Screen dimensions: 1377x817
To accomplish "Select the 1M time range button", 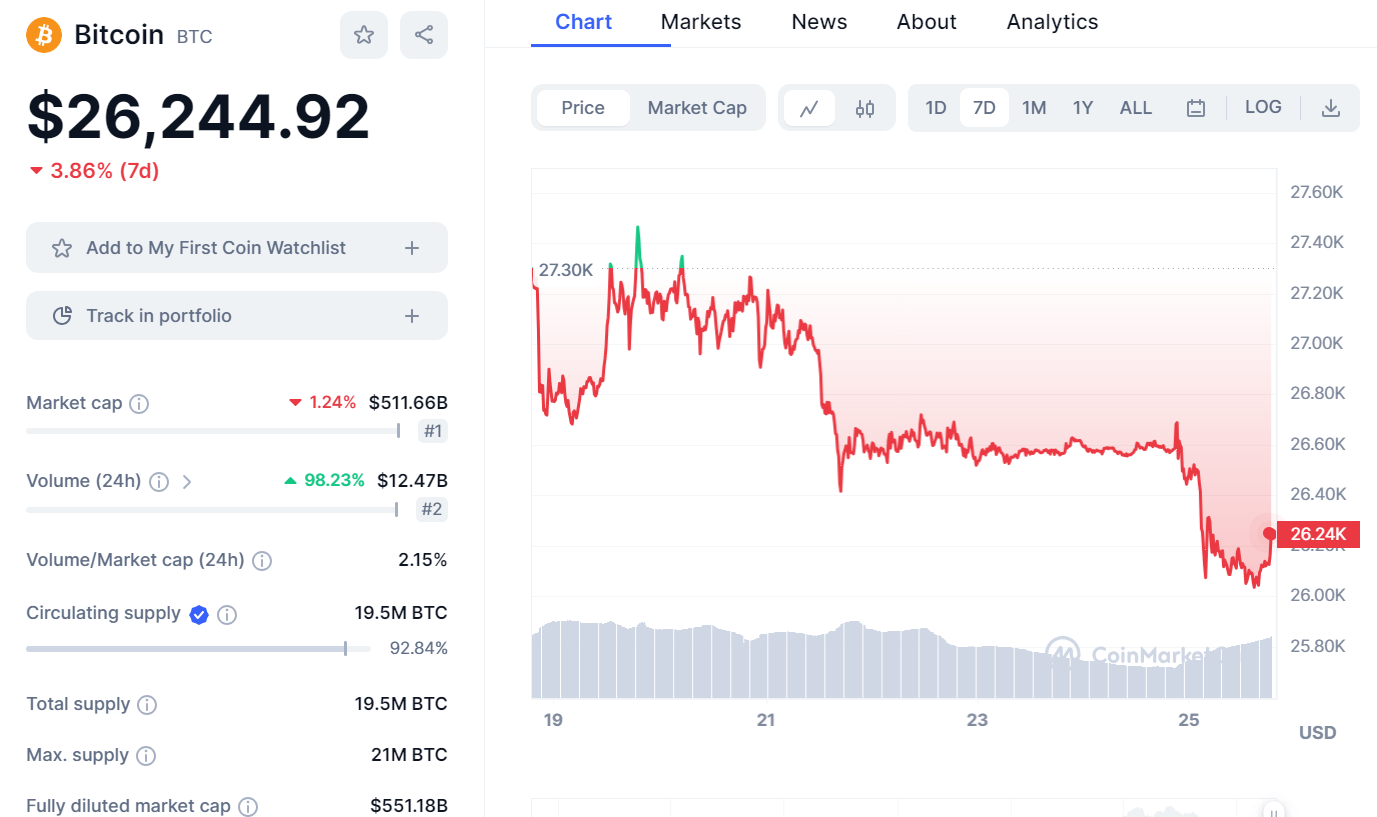I will [x=1034, y=108].
